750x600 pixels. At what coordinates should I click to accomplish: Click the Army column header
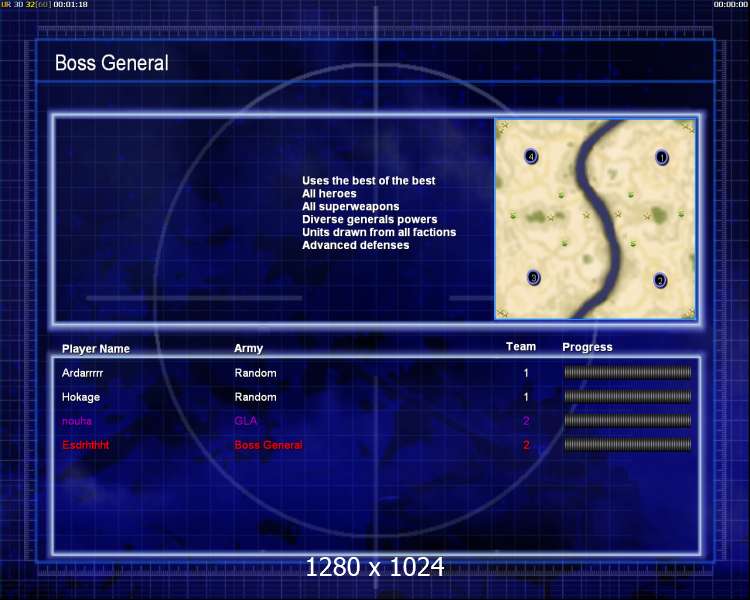pyautogui.click(x=248, y=348)
